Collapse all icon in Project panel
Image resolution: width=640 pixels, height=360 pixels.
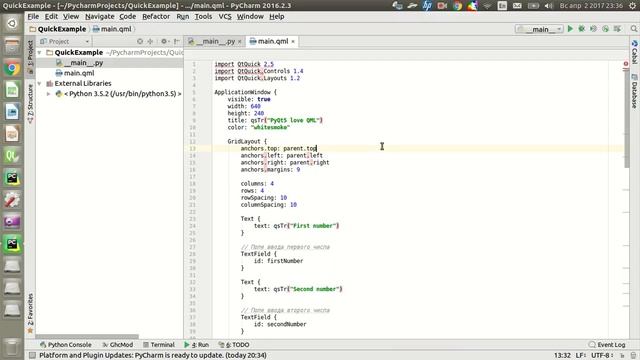pyautogui.click(x=150, y=41)
